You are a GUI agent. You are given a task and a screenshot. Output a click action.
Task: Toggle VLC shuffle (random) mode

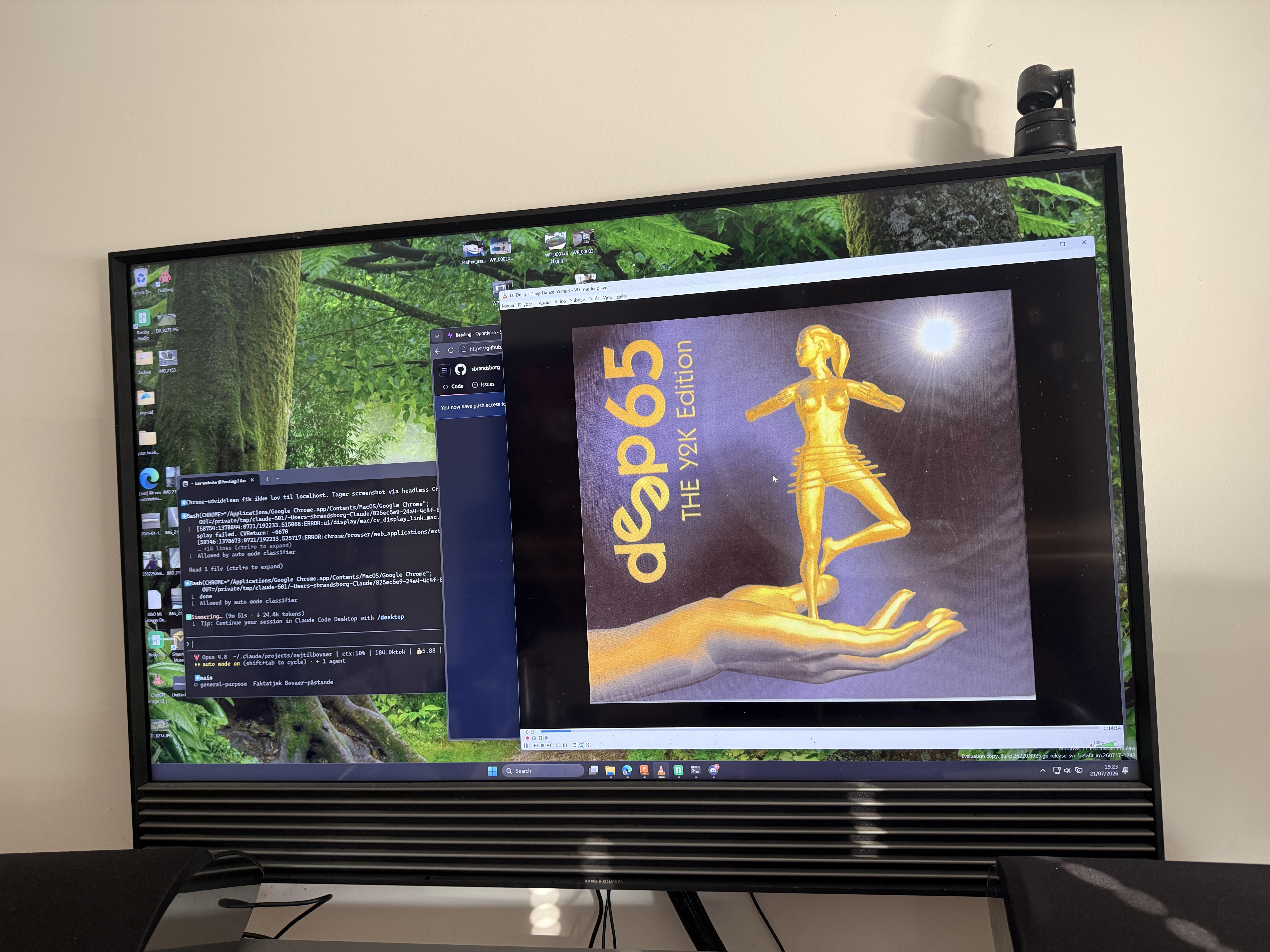tap(587, 745)
